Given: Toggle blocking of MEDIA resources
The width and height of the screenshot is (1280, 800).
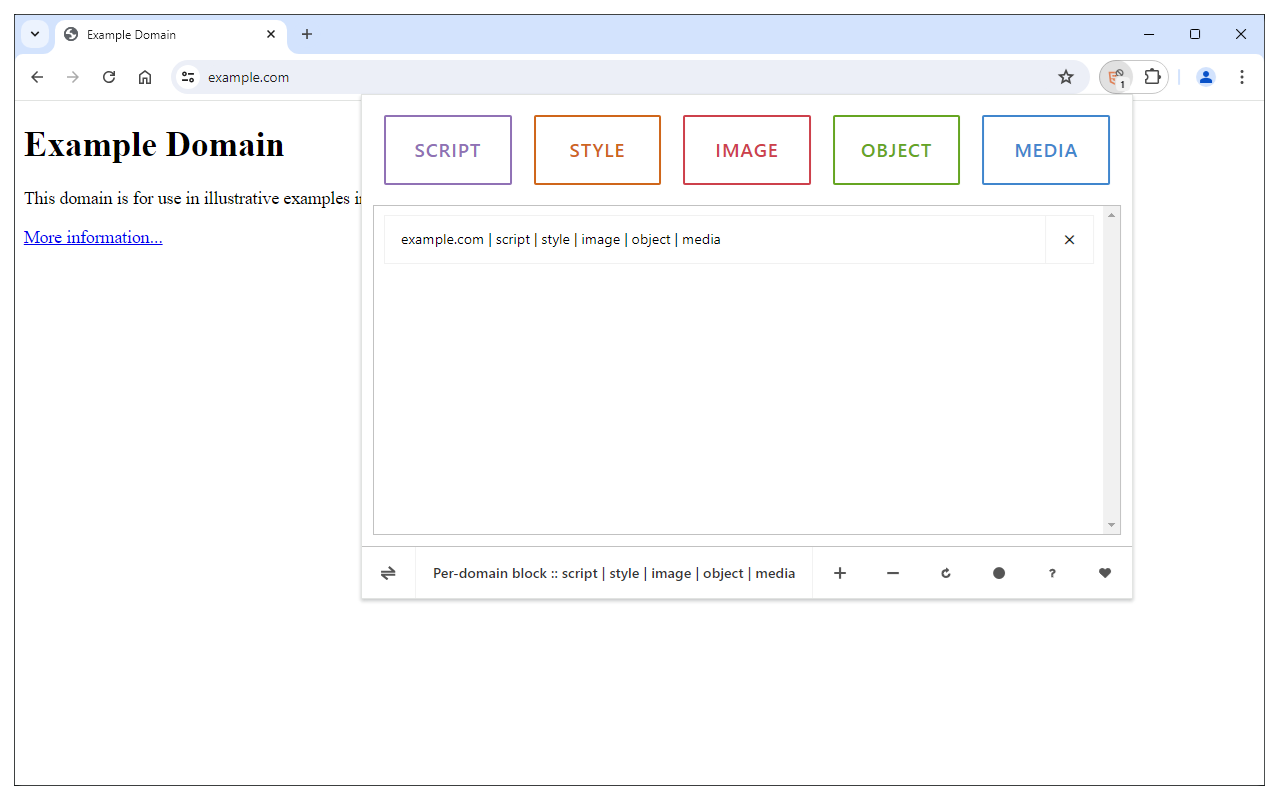Looking at the screenshot, I should tap(1045, 150).
